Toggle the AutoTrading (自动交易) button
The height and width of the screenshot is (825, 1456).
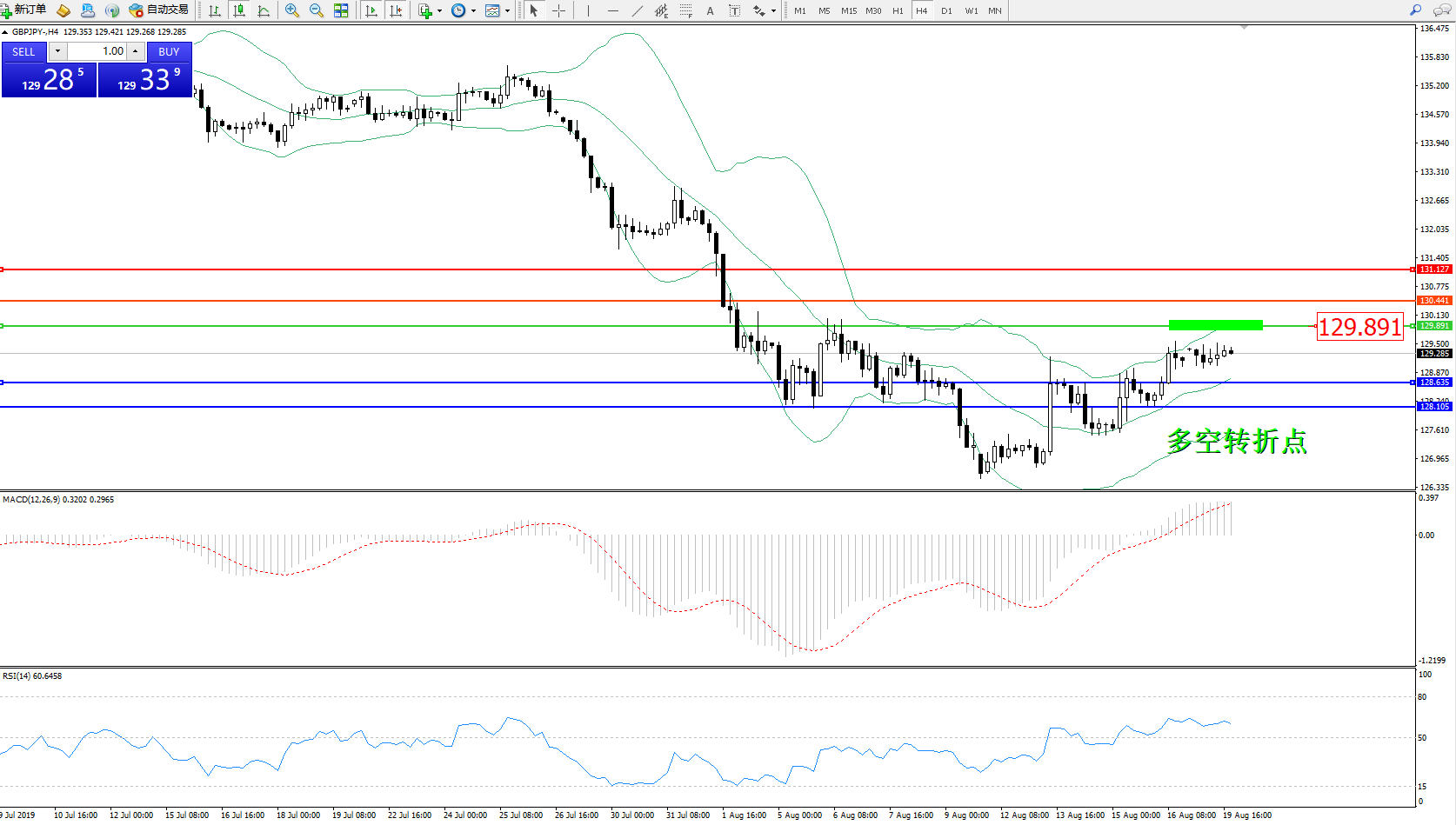click(158, 10)
